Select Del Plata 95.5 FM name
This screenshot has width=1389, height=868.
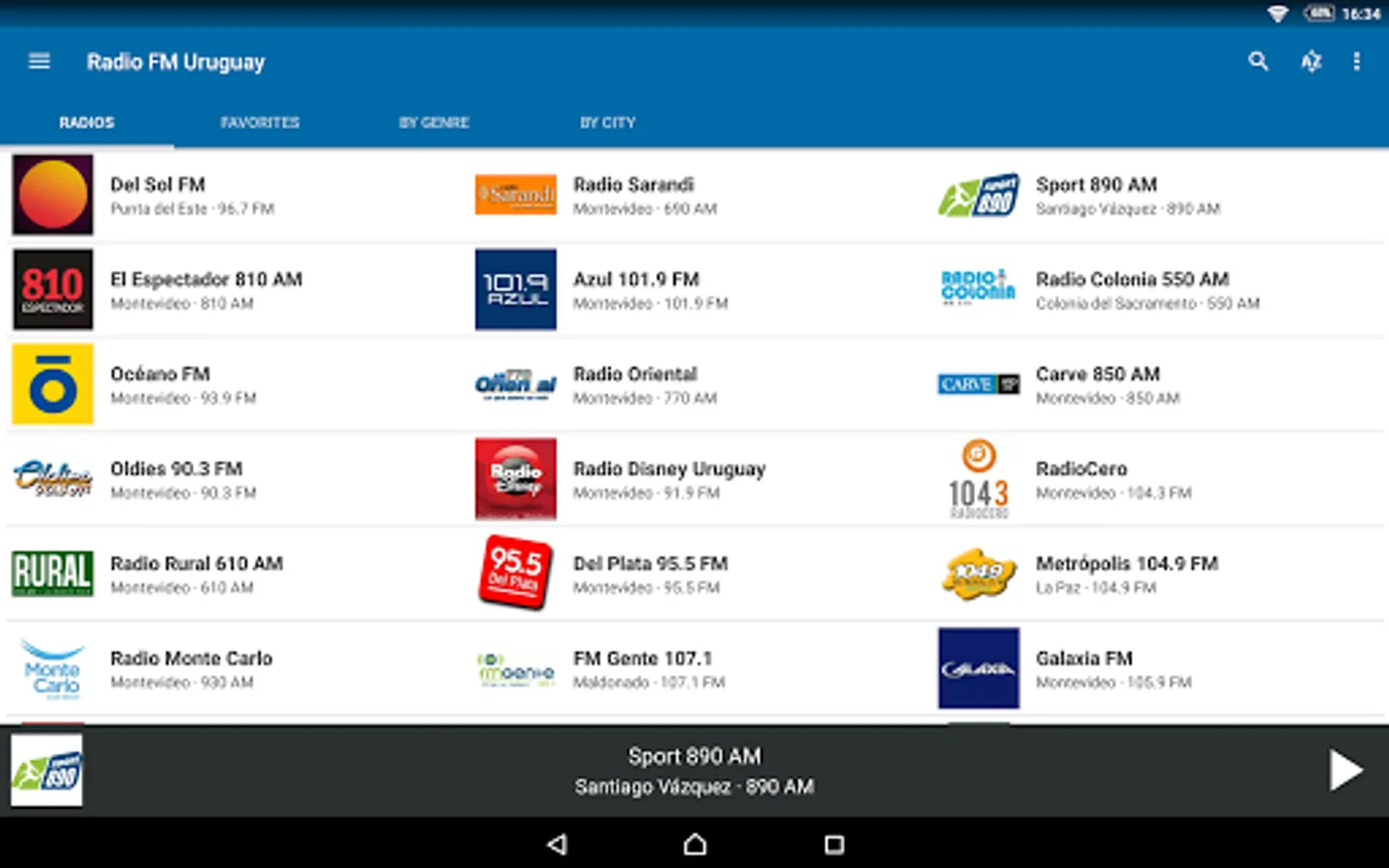click(651, 562)
